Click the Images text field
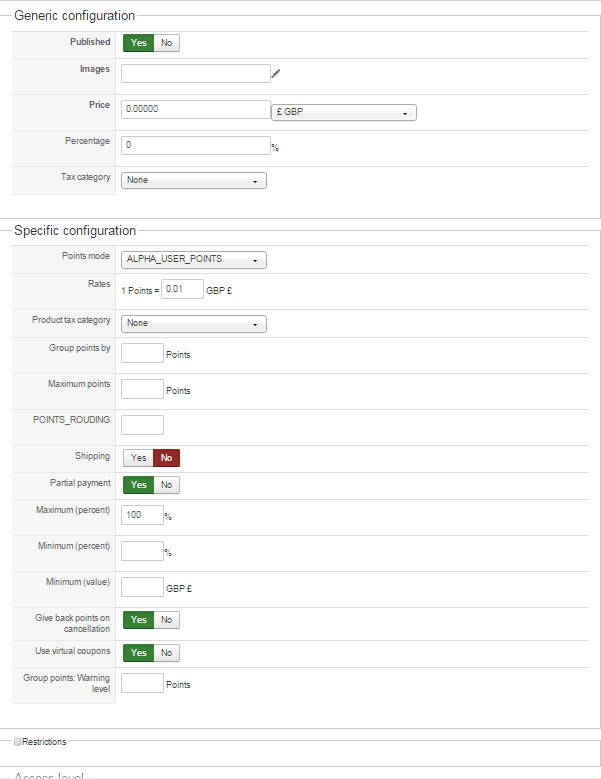 (x=195, y=73)
